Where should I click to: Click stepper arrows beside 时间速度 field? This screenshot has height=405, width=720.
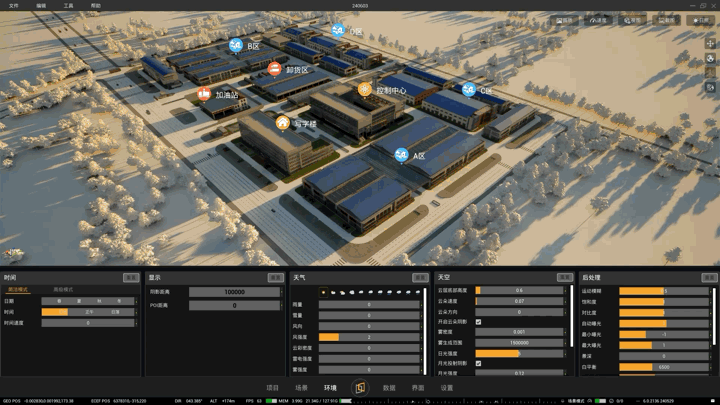pos(136,323)
